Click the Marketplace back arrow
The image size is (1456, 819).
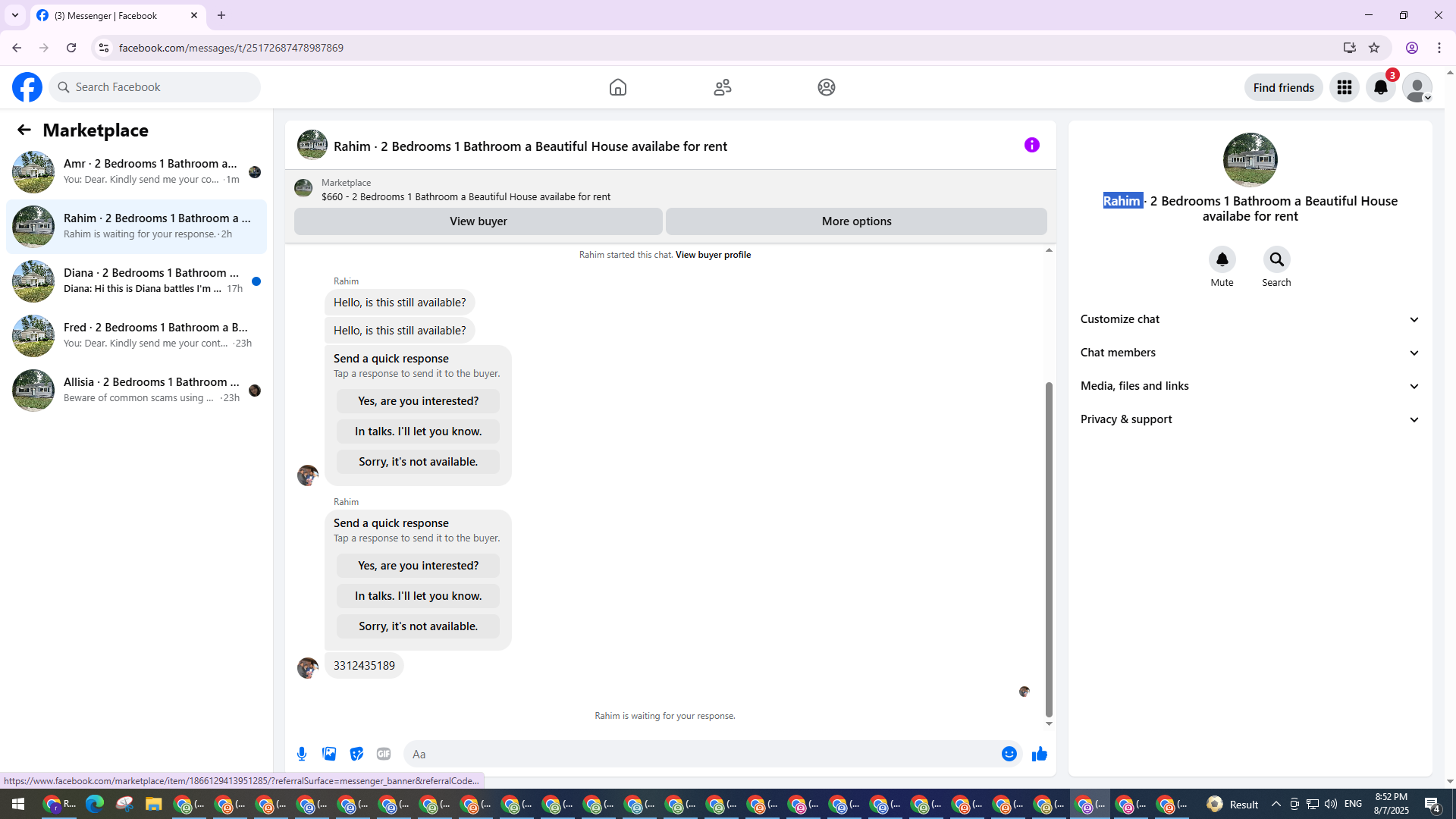click(x=24, y=130)
